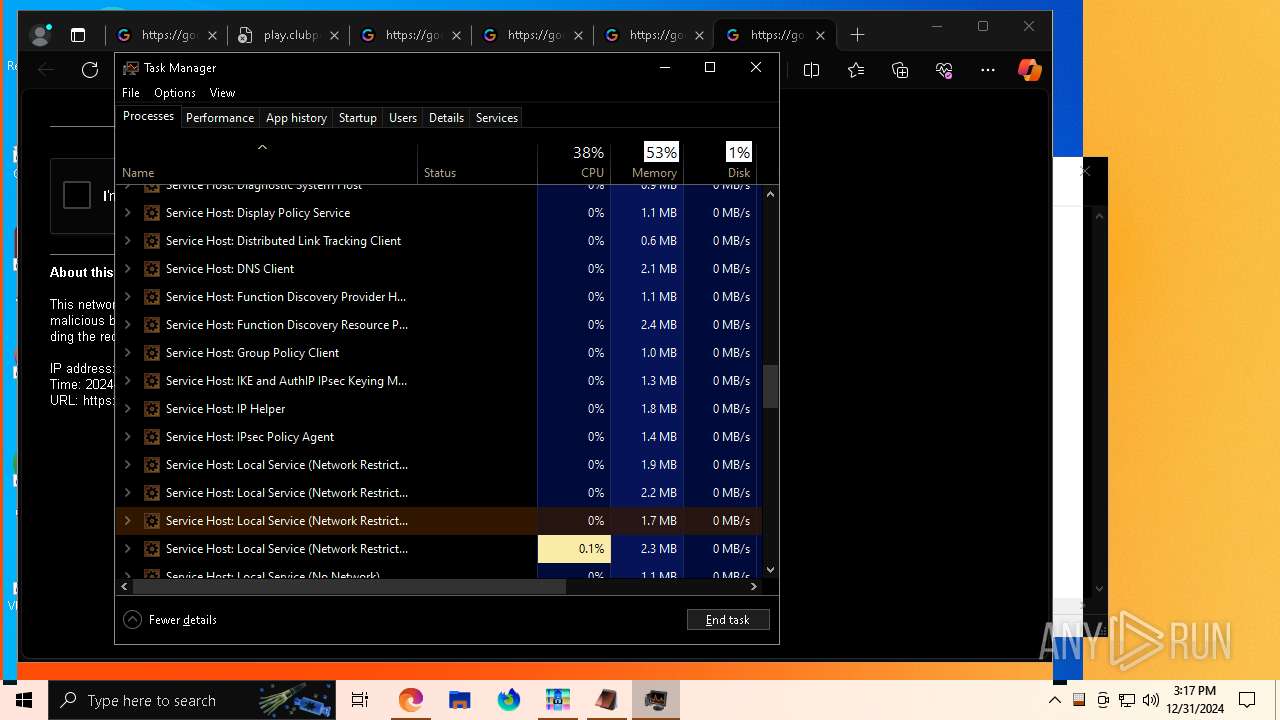The image size is (1280, 720).
Task: Open Copilot icon in Edge toolbar
Action: pyautogui.click(x=1029, y=70)
